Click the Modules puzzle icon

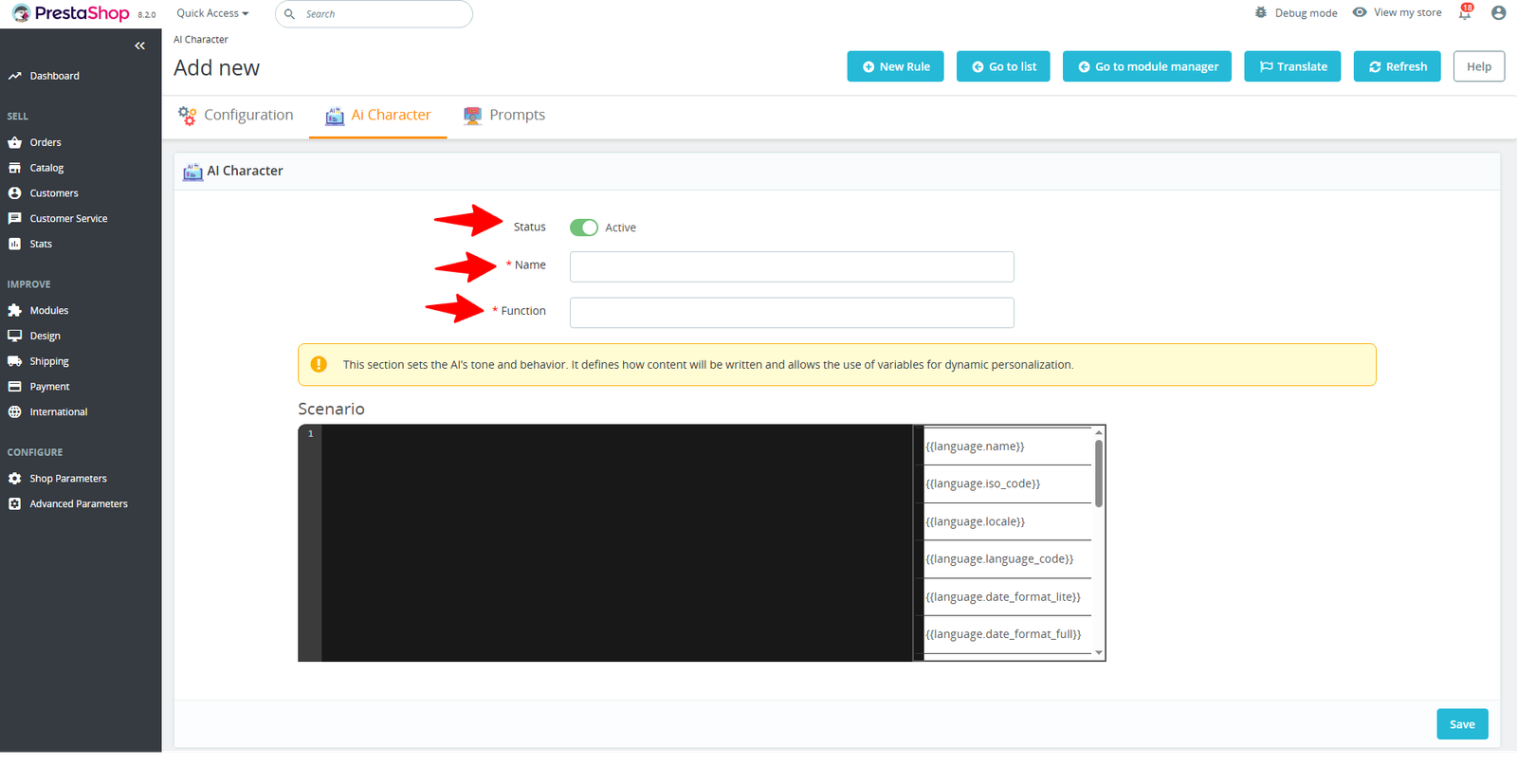[x=14, y=310]
